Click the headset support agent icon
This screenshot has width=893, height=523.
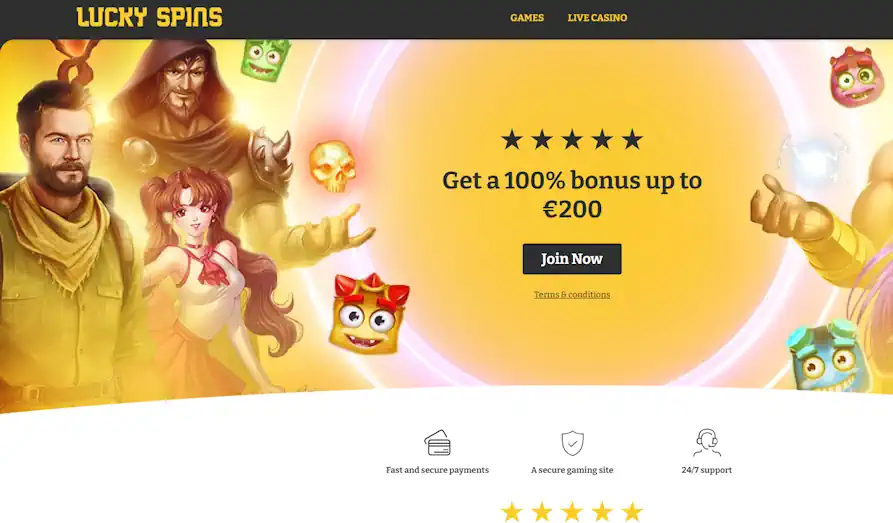click(x=707, y=443)
